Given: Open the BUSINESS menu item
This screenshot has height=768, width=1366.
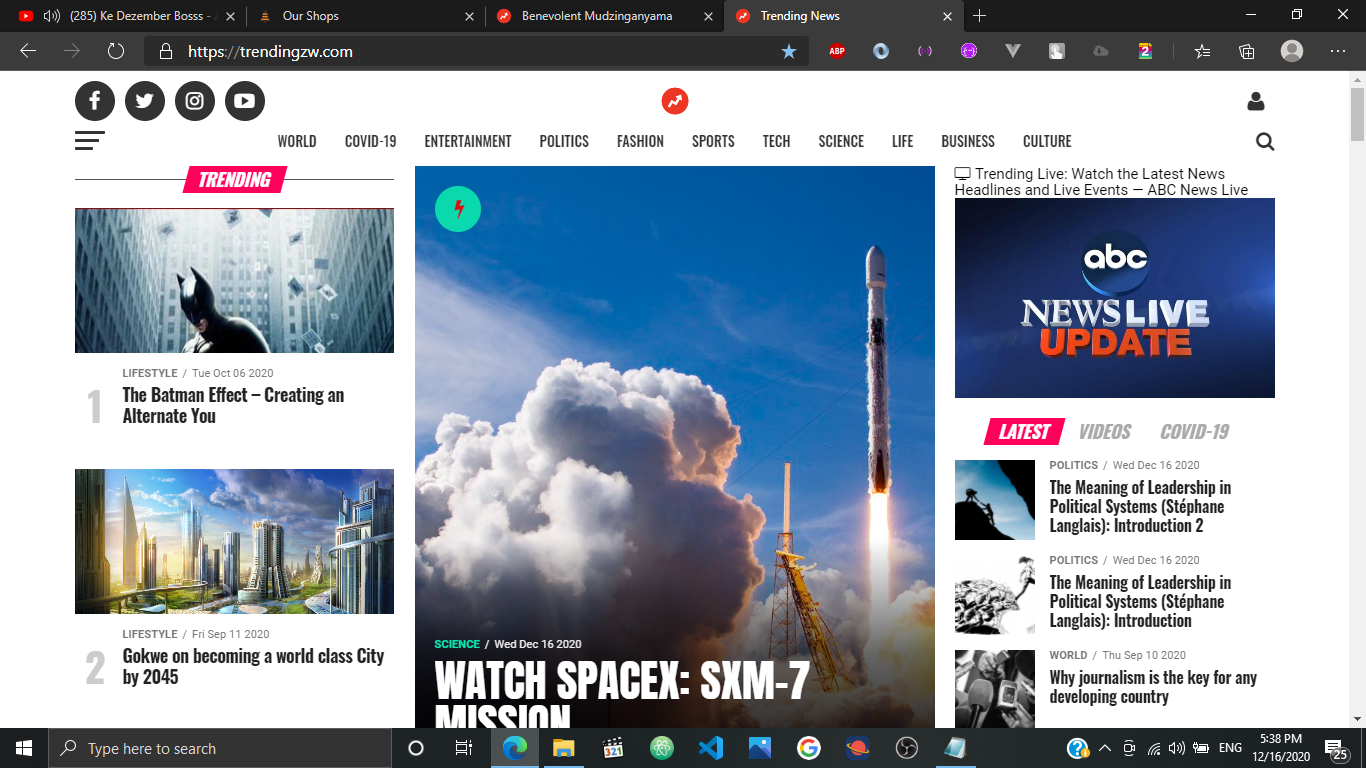Looking at the screenshot, I should click(x=968, y=141).
